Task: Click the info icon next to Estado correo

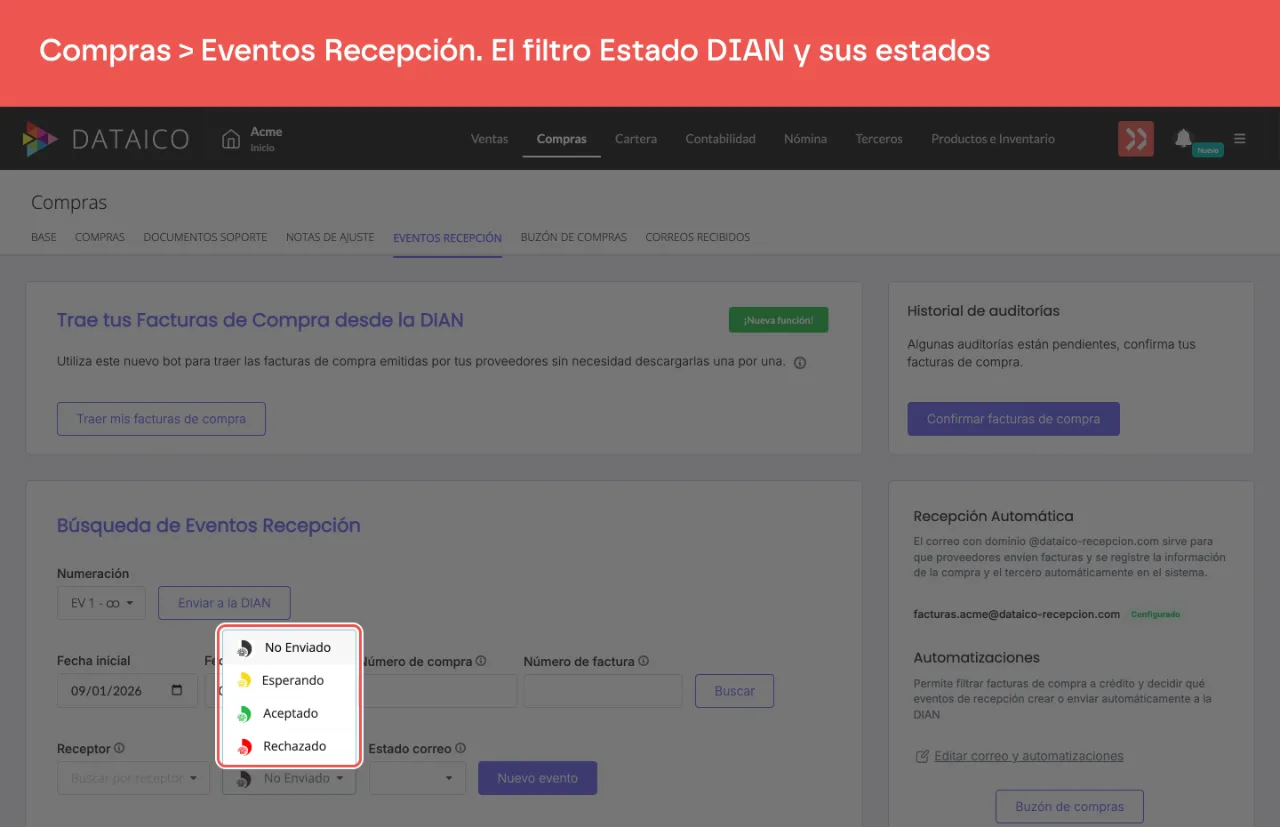Action: click(461, 748)
